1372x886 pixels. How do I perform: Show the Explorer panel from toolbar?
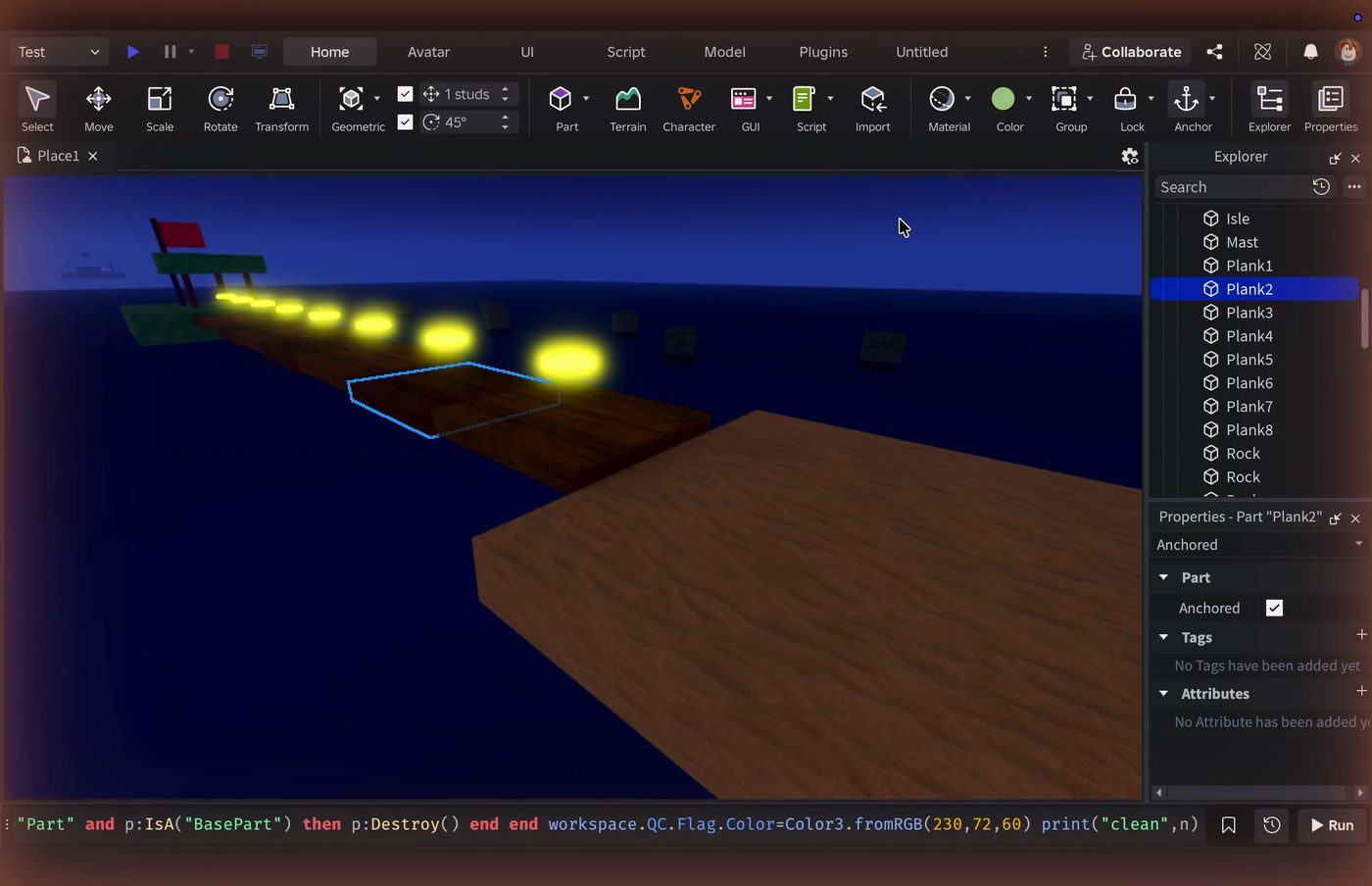click(1269, 108)
